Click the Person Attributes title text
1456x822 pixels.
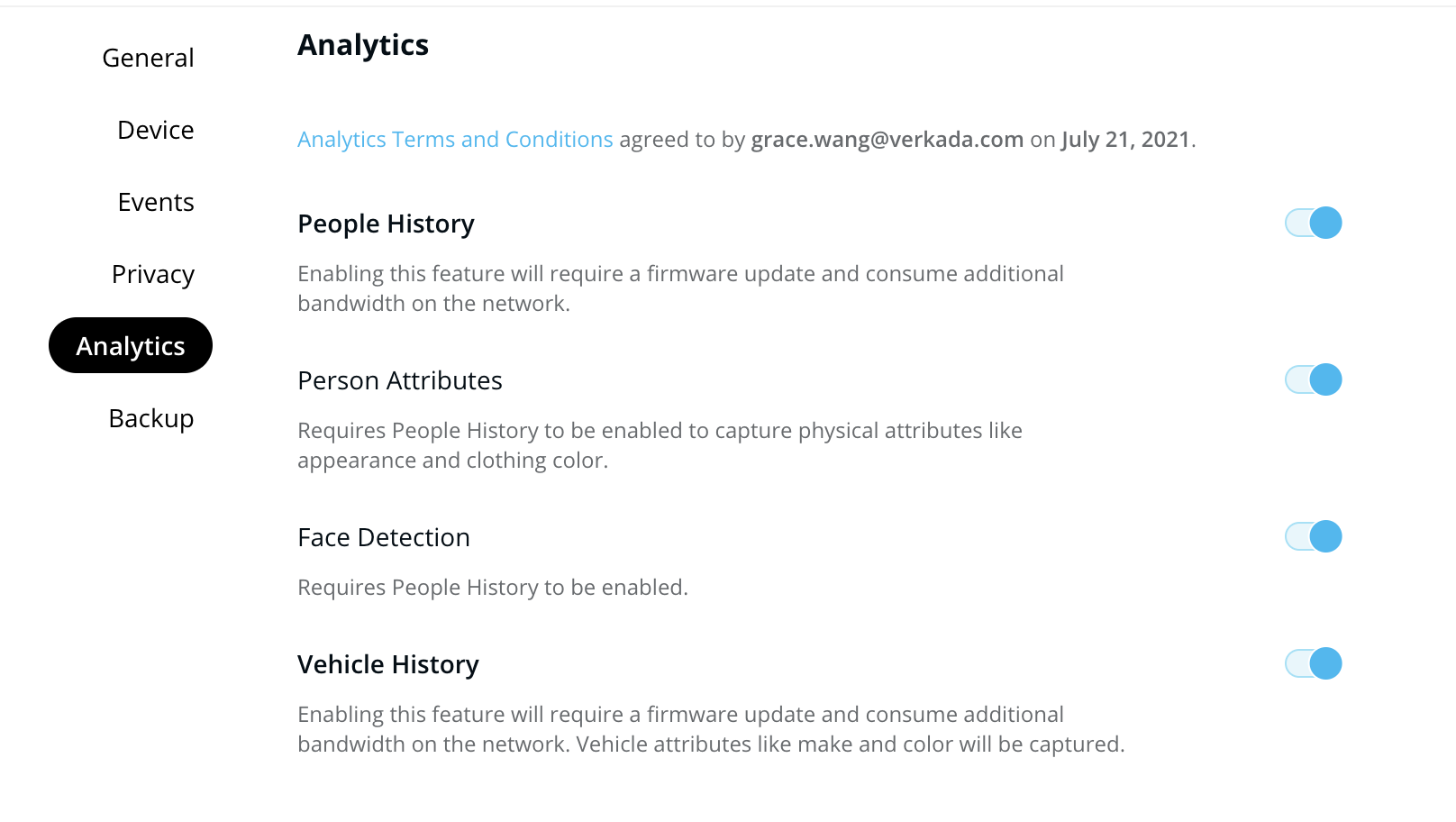[x=400, y=380]
